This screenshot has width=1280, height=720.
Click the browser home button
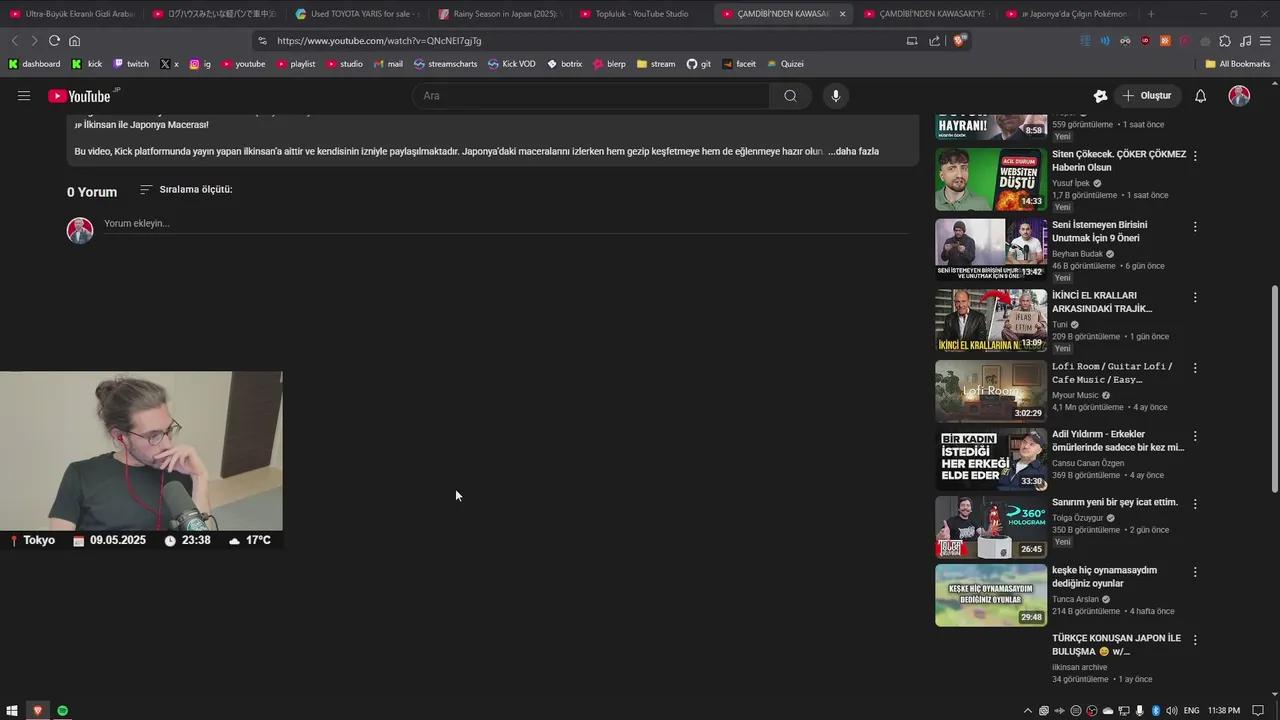coord(74,41)
